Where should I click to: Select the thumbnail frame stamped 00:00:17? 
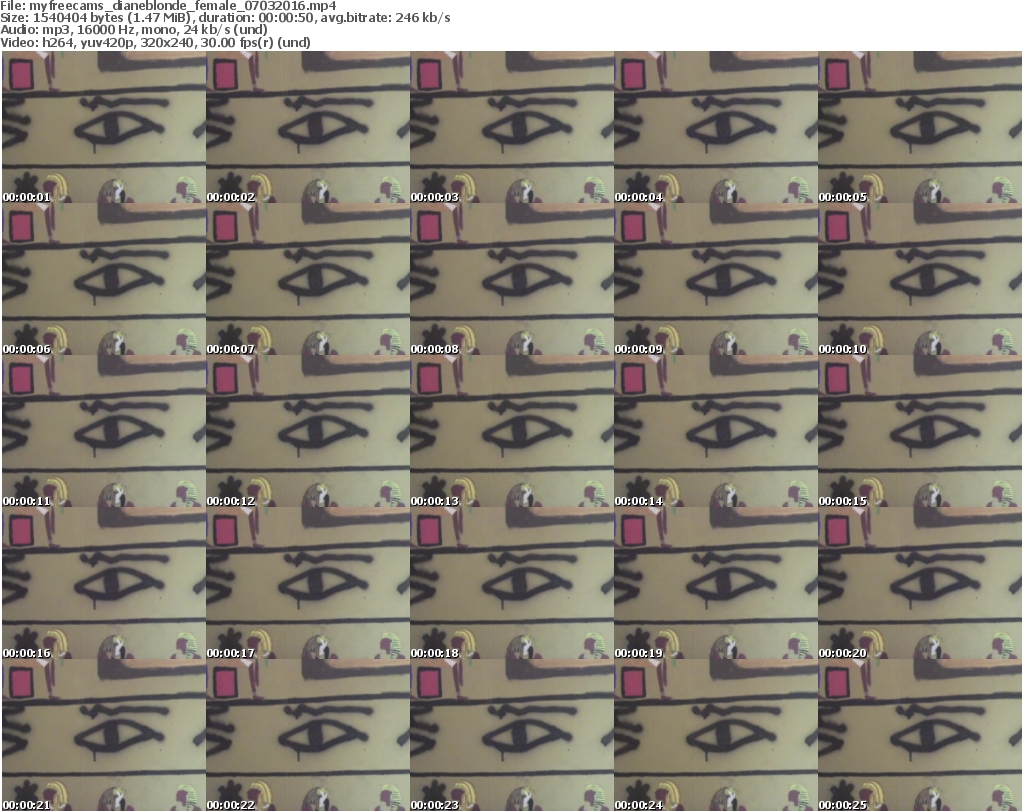308,583
